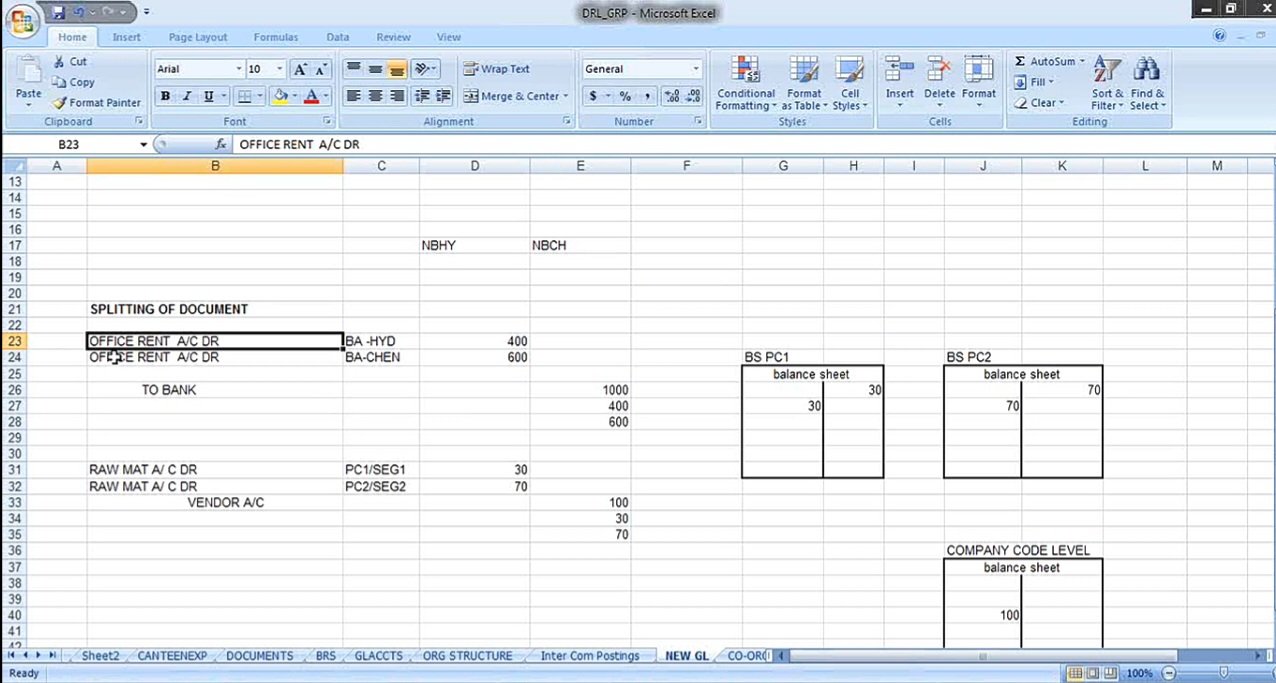This screenshot has width=1276, height=683.
Task: Click Insert cells button
Action: (x=899, y=83)
